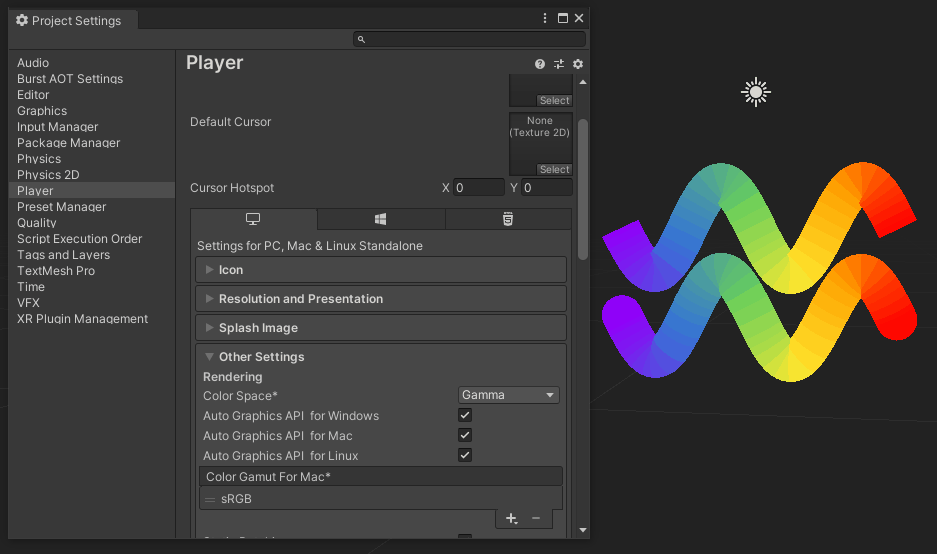Click the Project Settings tab title

click(76, 20)
